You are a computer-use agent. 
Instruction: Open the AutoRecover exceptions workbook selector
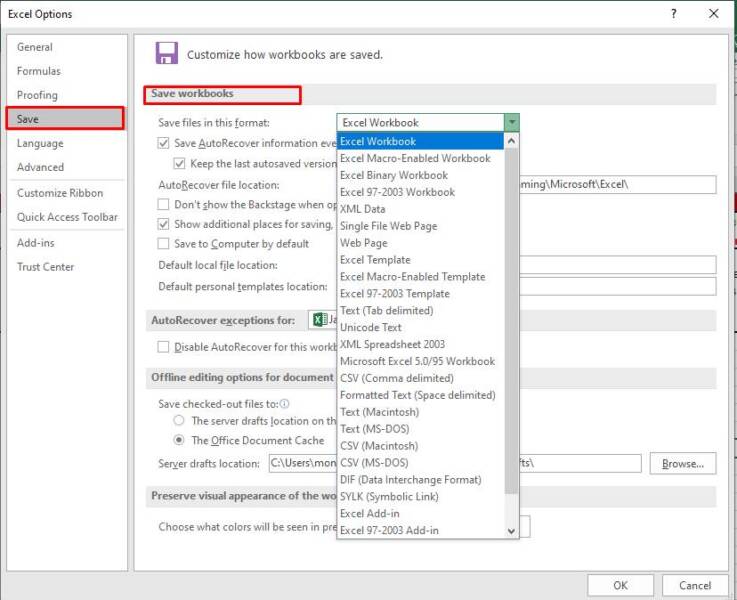tap(323, 320)
